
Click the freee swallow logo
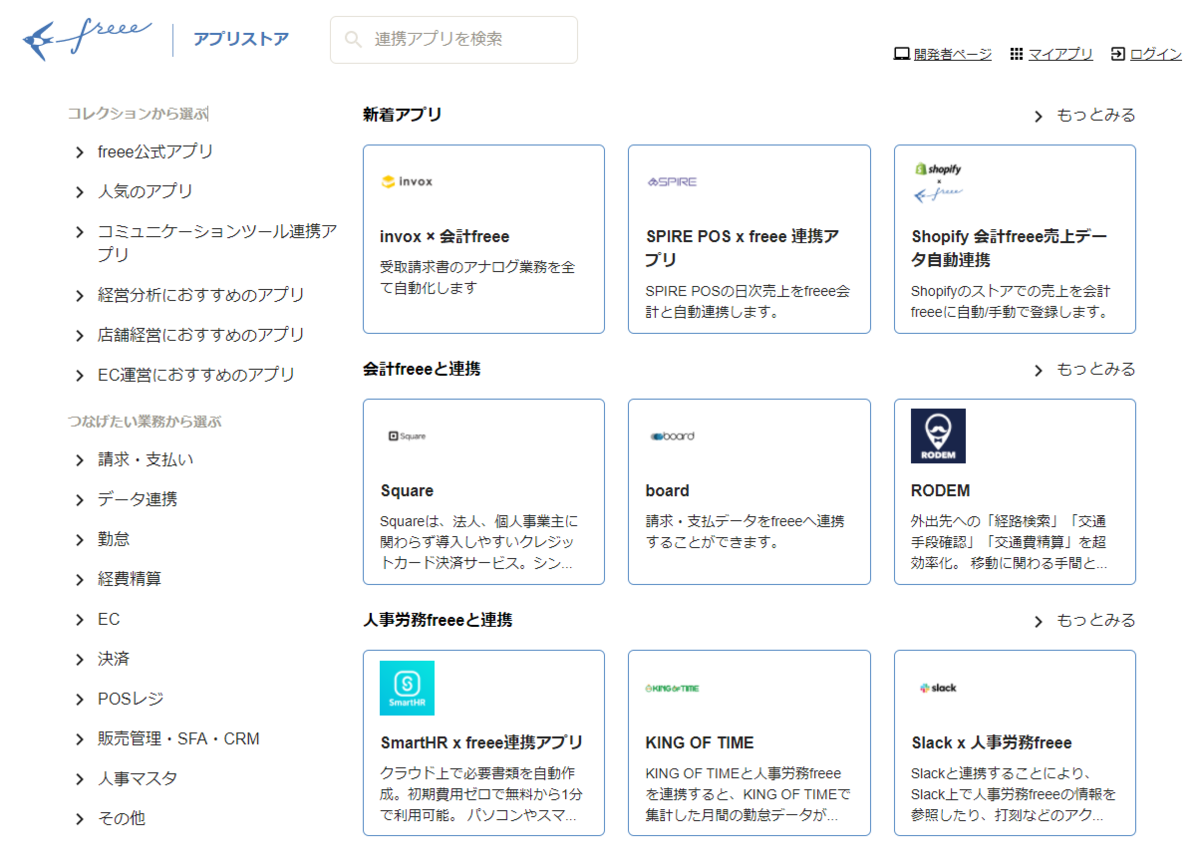(x=87, y=40)
